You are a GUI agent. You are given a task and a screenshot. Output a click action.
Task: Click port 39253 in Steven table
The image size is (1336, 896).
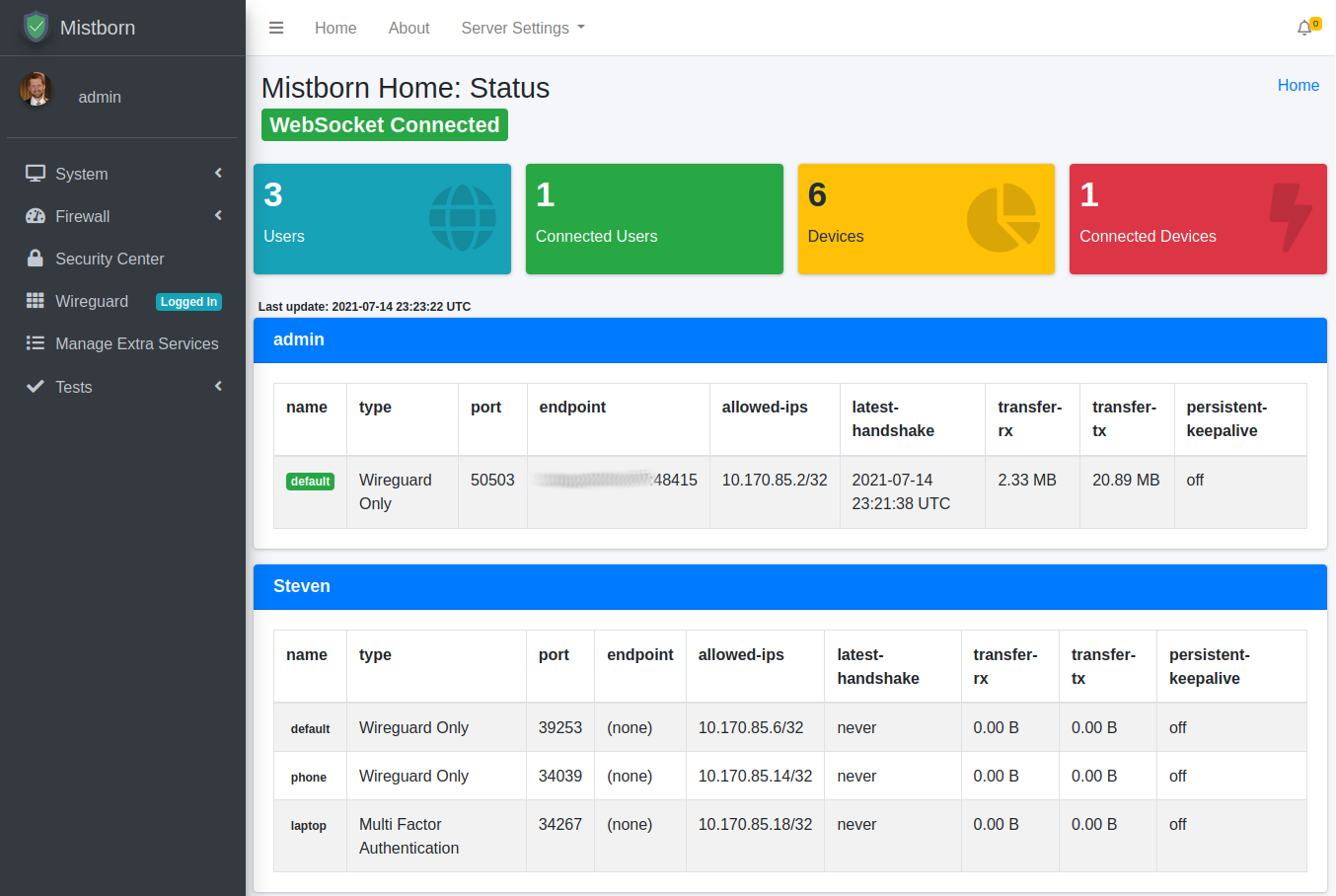(x=560, y=728)
